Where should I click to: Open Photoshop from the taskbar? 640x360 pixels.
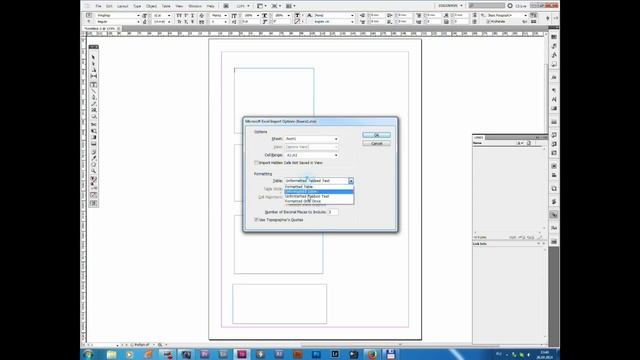(316, 354)
